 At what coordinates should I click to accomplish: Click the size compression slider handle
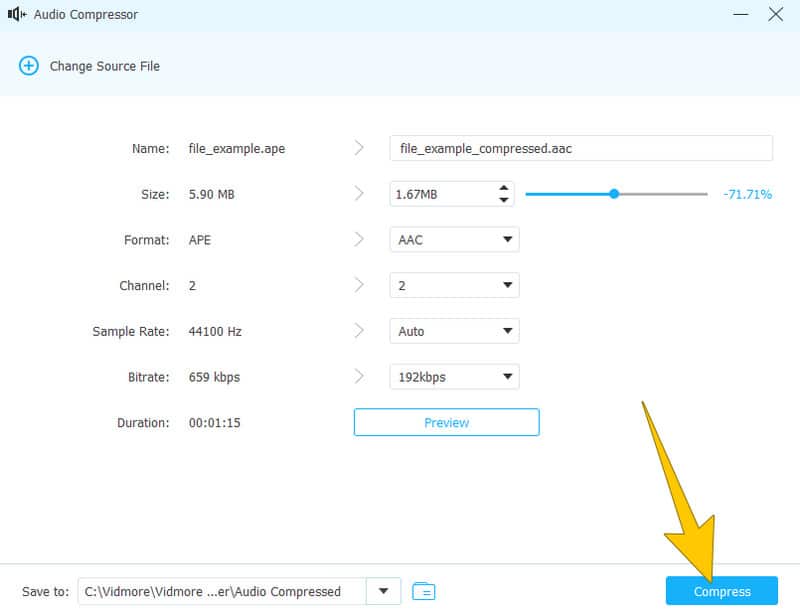point(614,194)
